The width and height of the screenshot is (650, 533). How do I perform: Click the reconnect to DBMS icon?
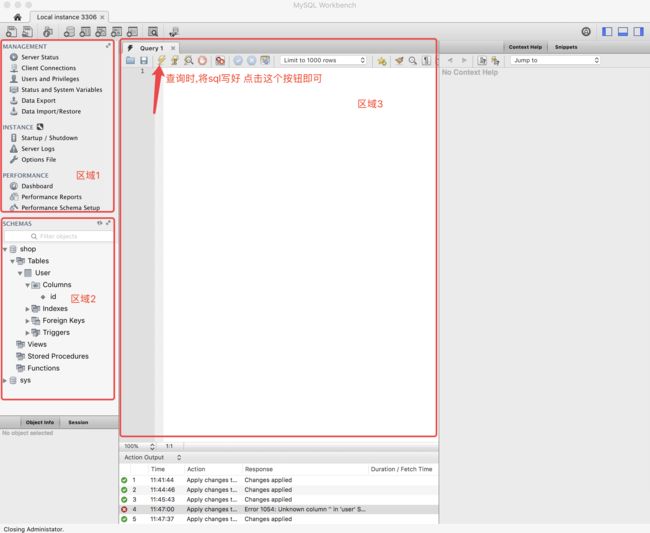(x=174, y=31)
